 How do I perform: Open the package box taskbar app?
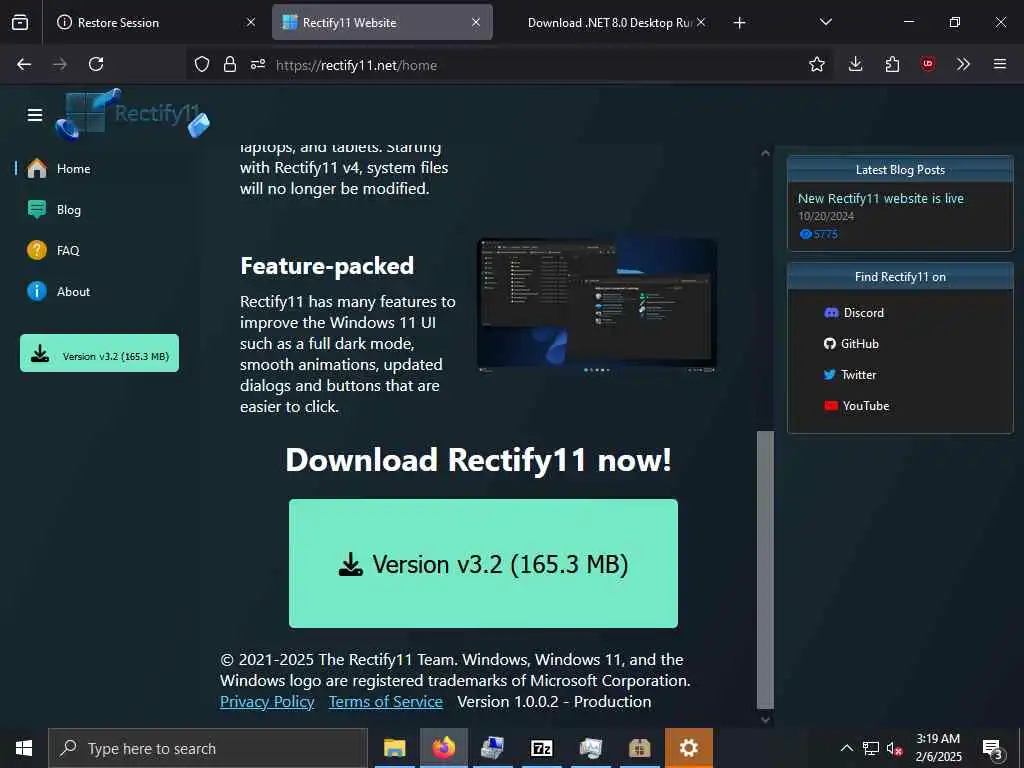click(639, 748)
